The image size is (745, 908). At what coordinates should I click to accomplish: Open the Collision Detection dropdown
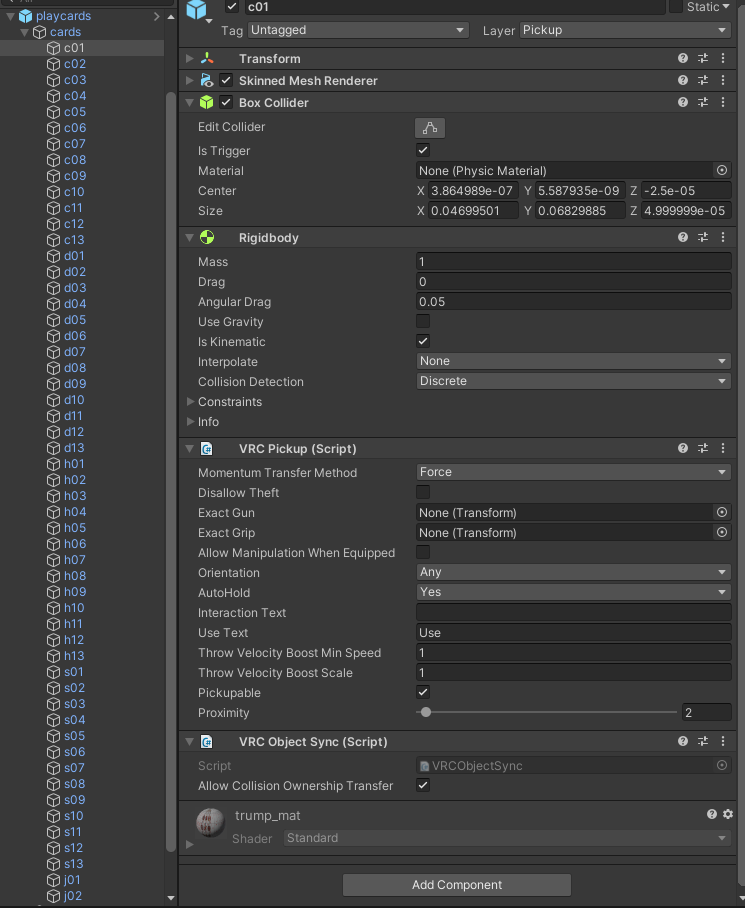573,381
